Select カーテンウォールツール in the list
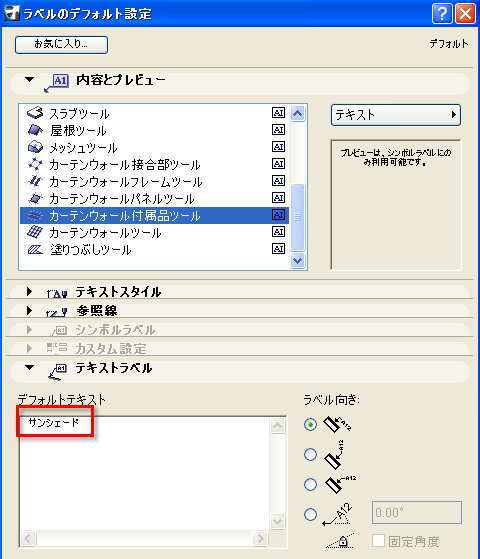Screen dimensions: 480x559 (154, 232)
